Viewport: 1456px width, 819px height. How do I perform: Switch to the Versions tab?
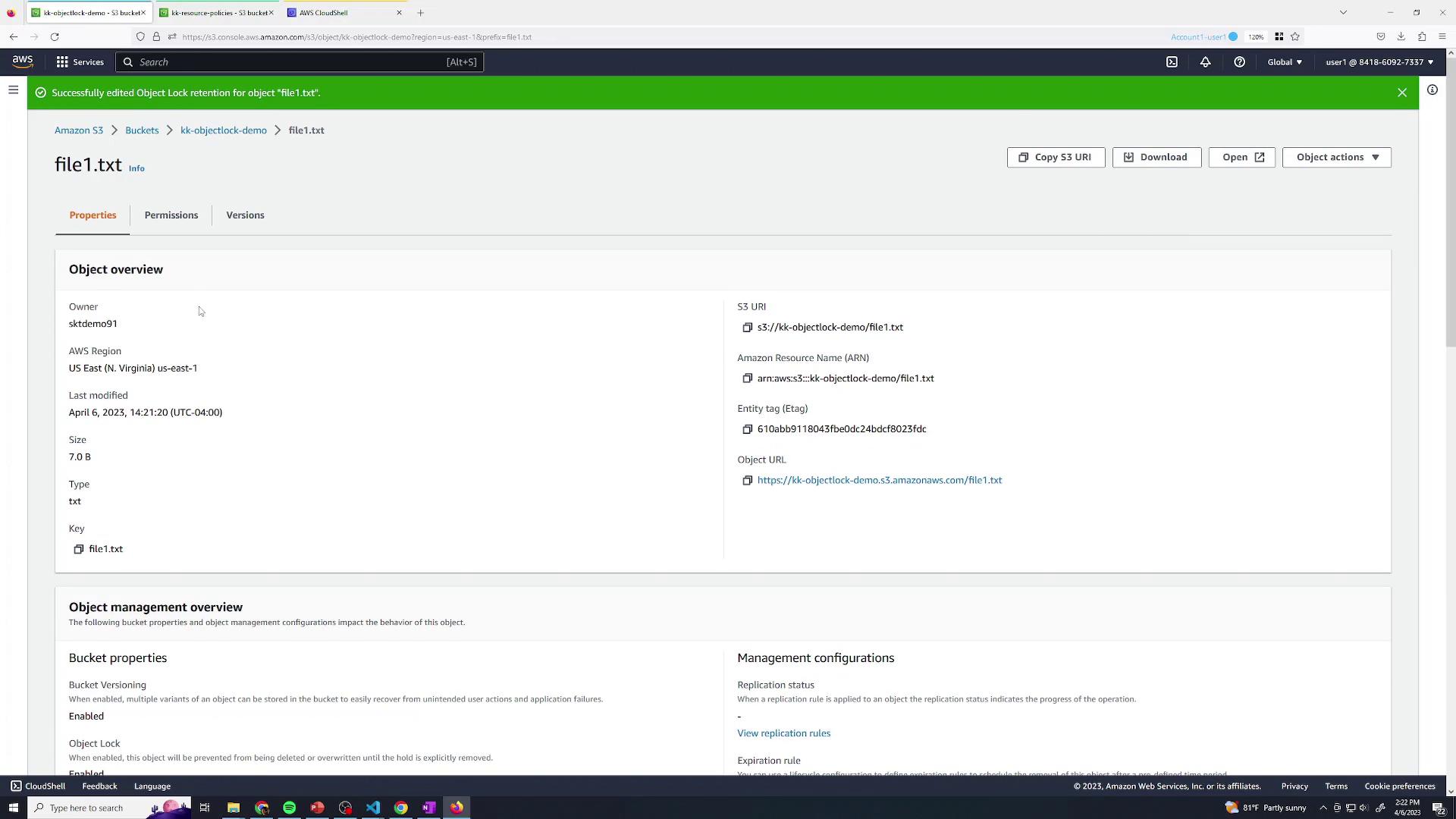245,215
